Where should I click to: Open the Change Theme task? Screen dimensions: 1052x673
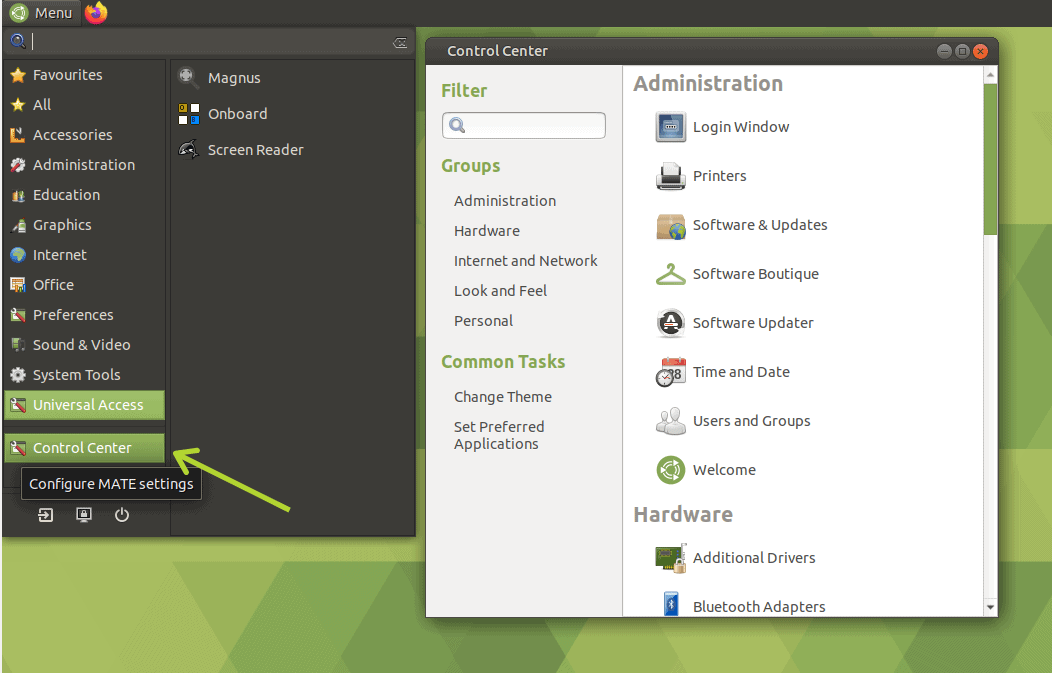point(503,396)
